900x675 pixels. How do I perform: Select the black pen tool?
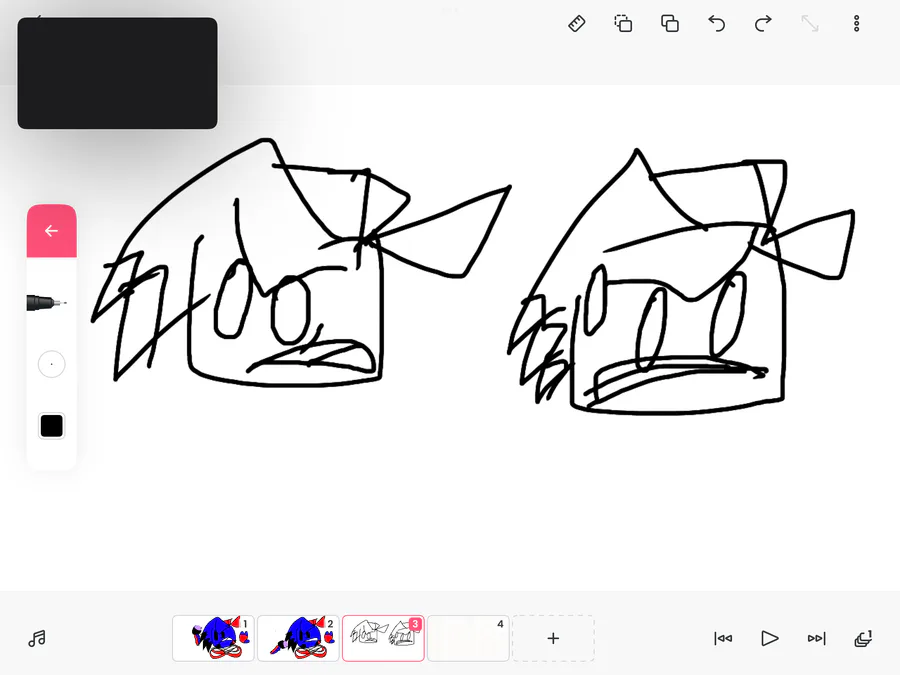coord(46,302)
